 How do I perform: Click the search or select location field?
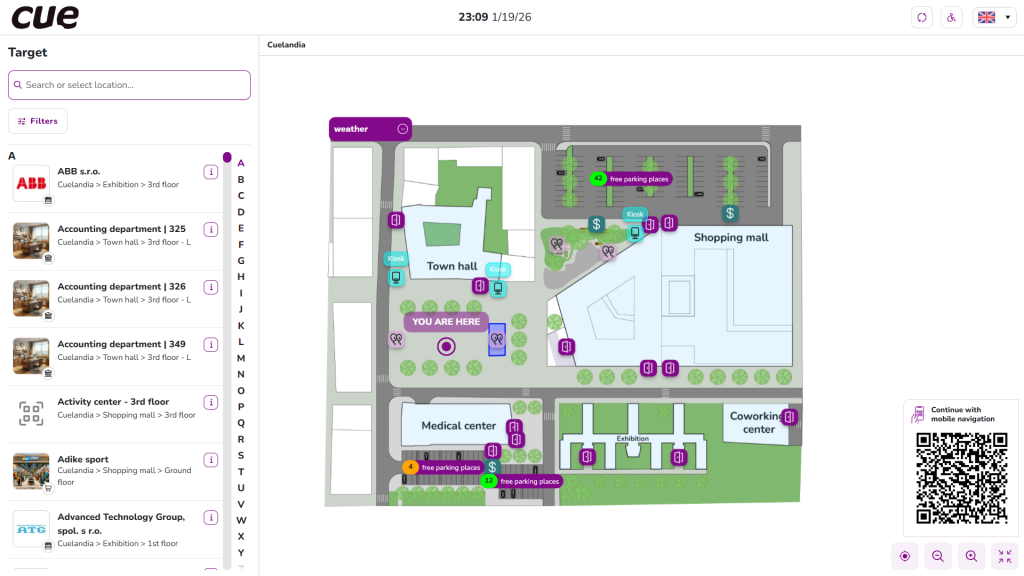point(129,85)
